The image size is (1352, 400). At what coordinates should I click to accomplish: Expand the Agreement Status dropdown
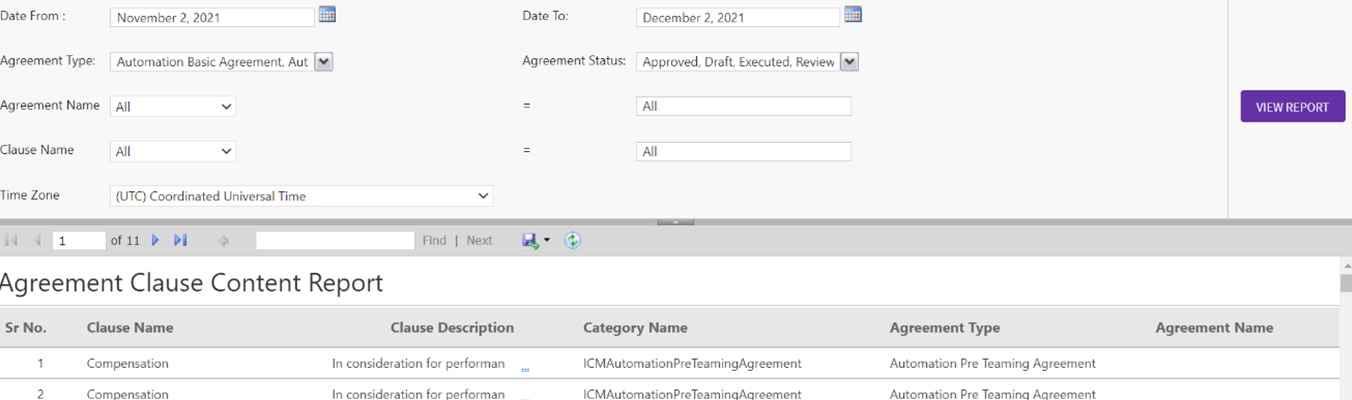click(x=848, y=62)
